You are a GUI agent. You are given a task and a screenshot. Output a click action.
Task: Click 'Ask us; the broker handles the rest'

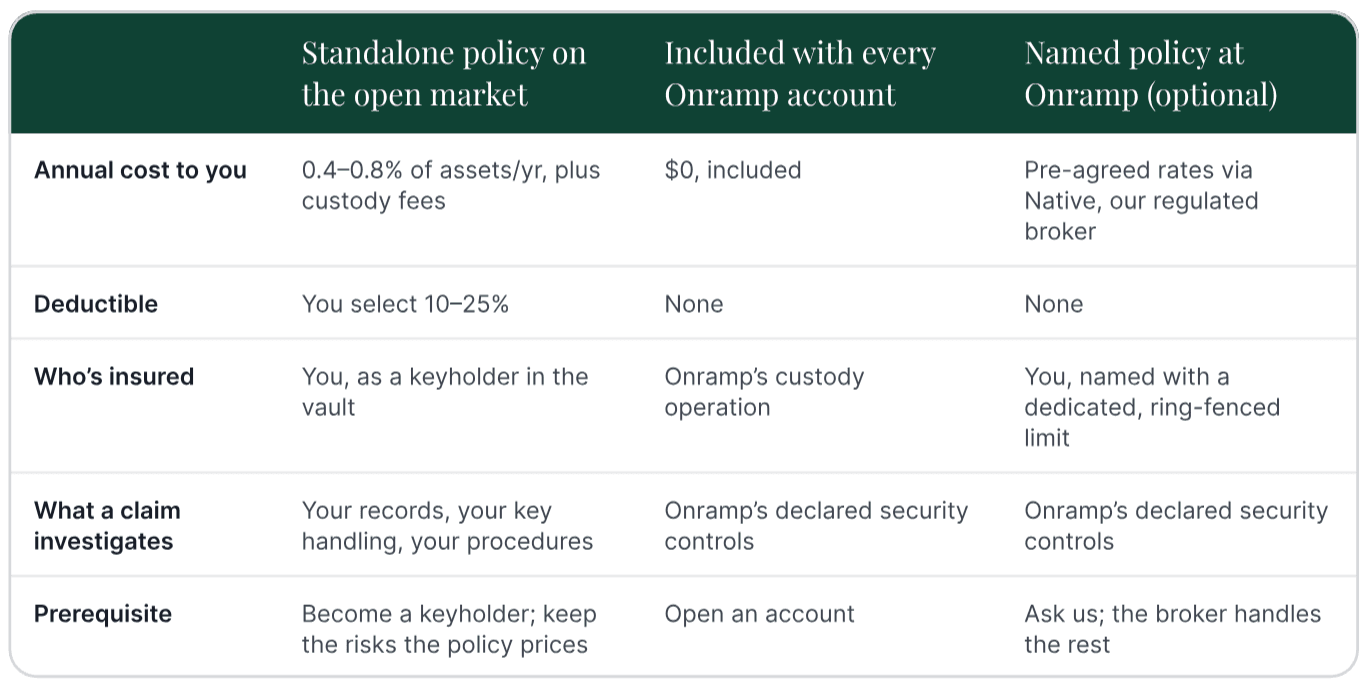[x=1172, y=629]
